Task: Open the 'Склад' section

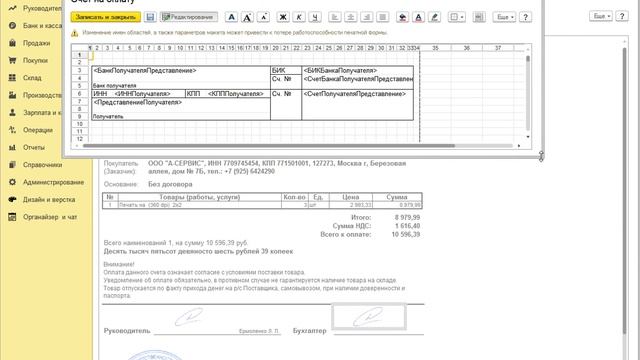Action: coord(25,78)
